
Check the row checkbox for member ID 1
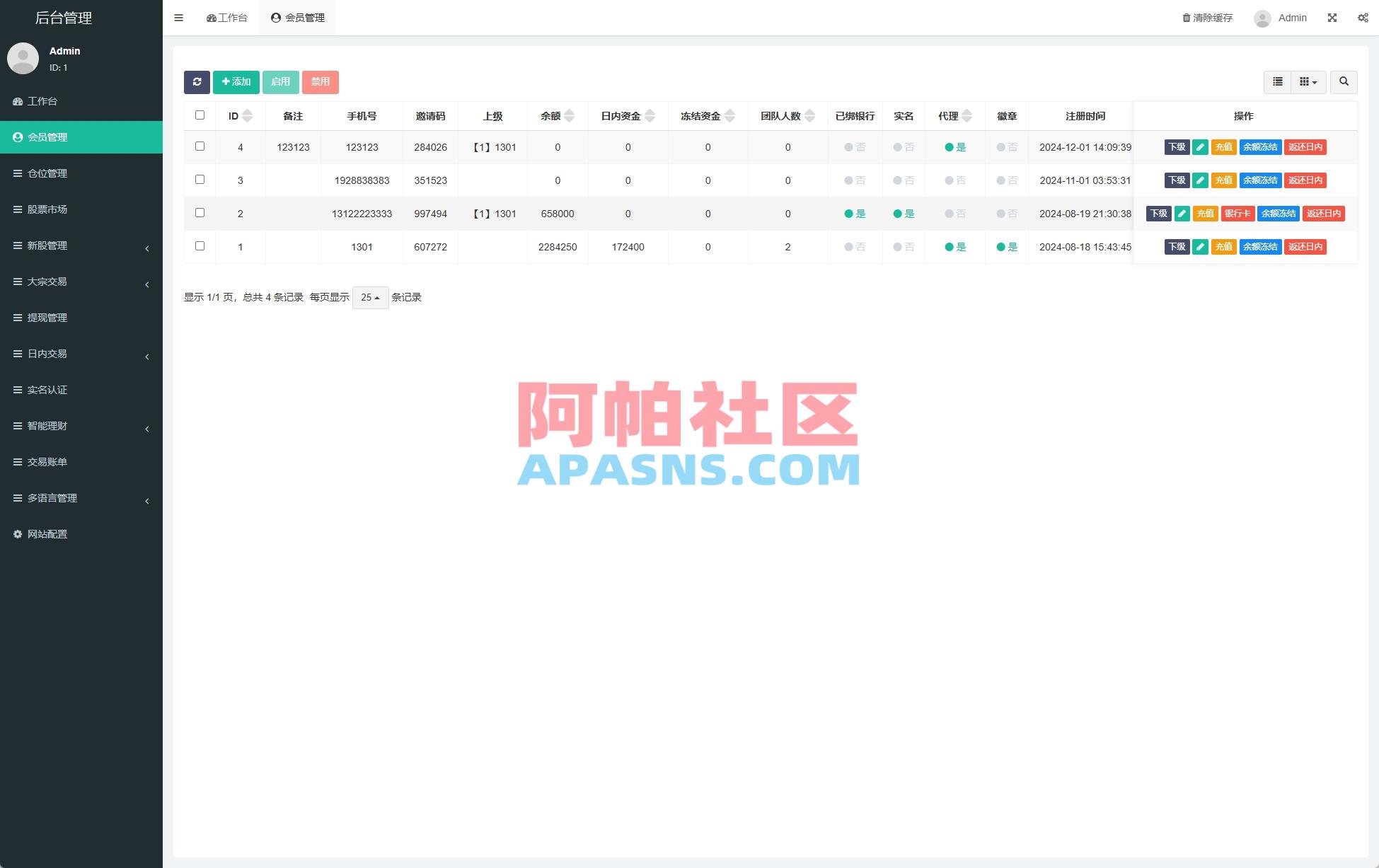200,246
